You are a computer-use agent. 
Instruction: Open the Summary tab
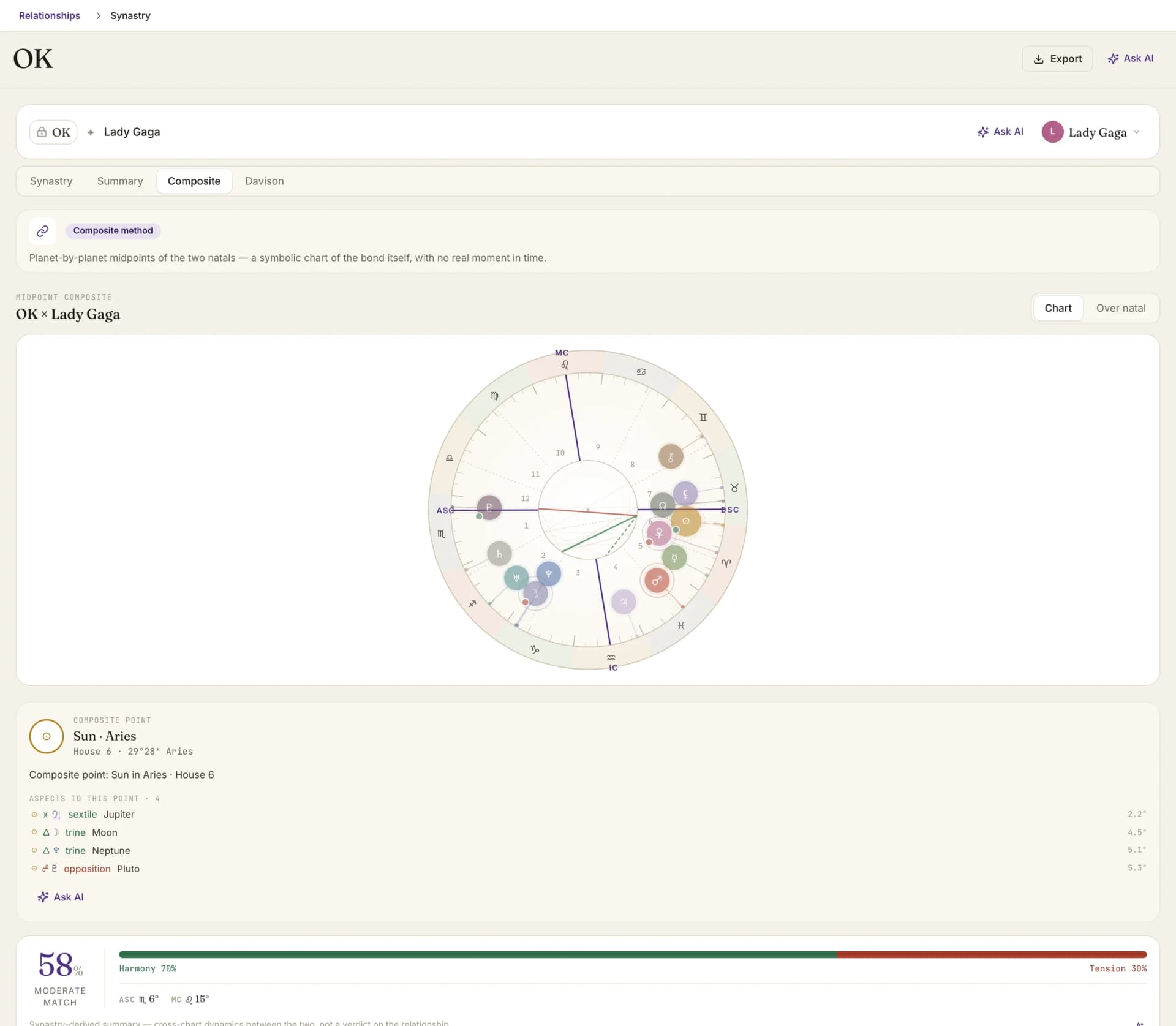click(x=120, y=181)
